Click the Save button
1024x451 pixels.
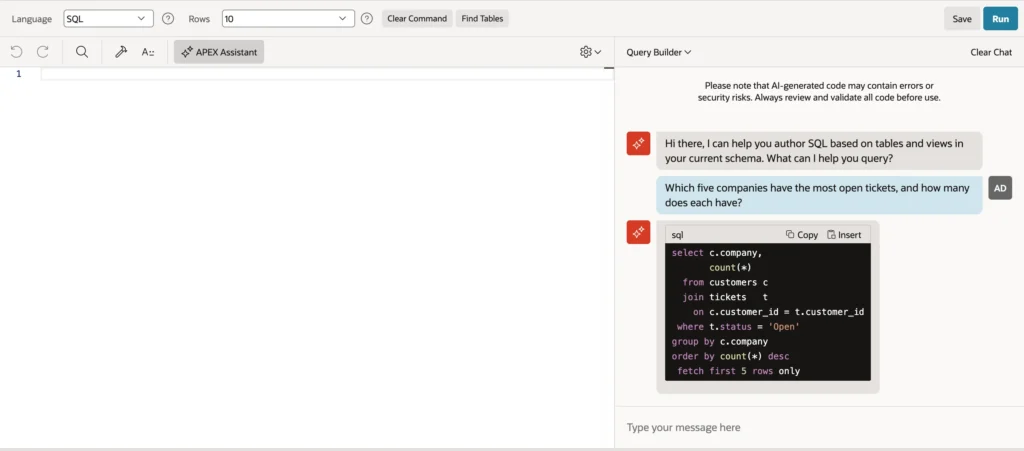click(x=962, y=19)
